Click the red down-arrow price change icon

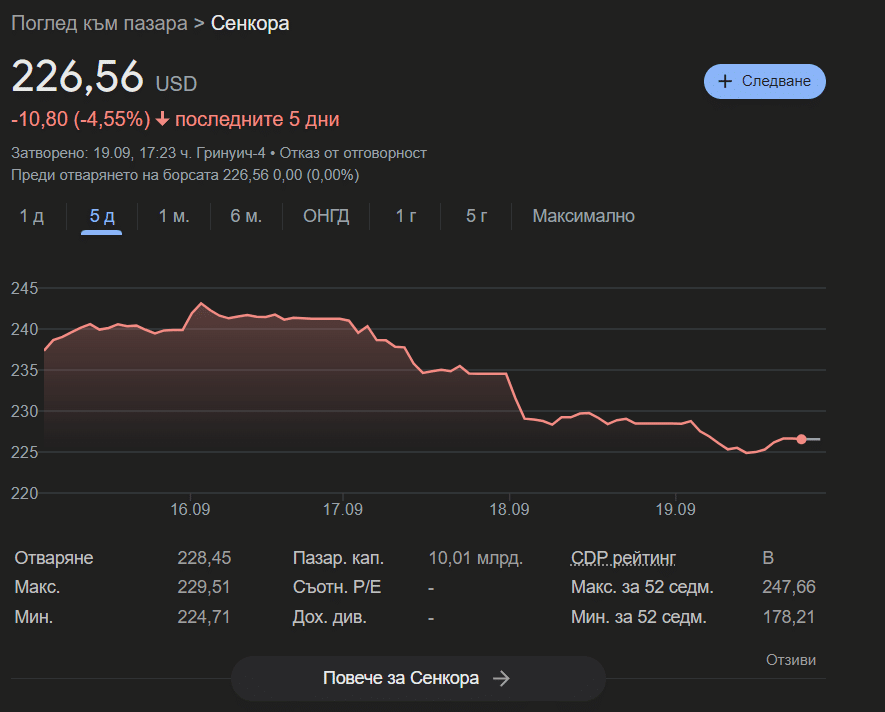[163, 119]
